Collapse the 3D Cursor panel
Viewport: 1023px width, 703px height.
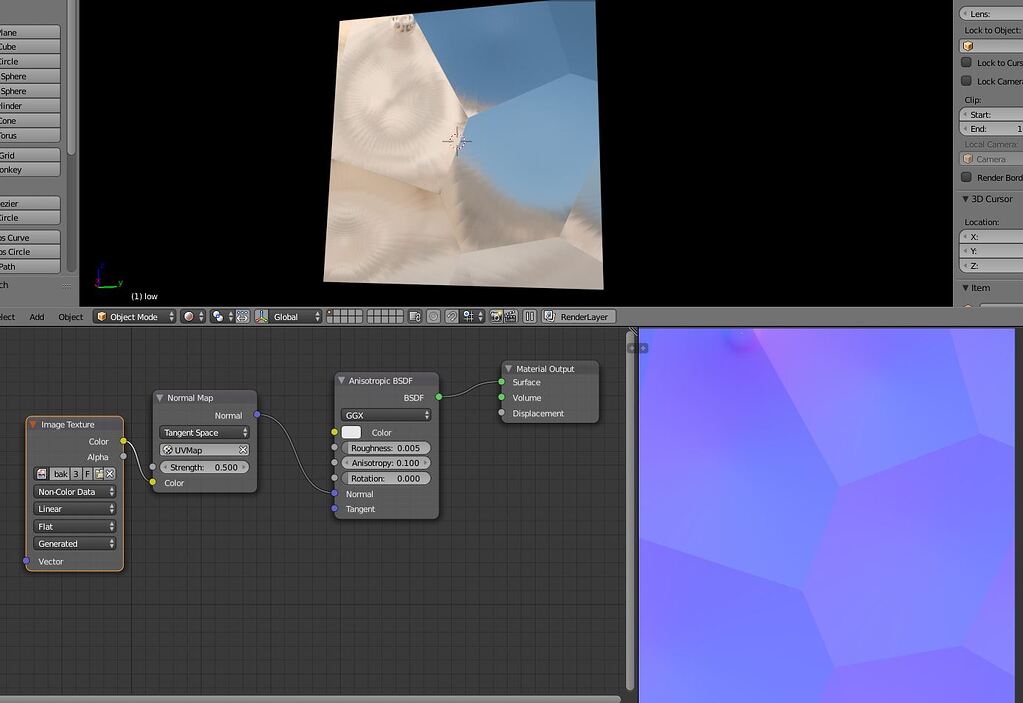click(x=966, y=199)
